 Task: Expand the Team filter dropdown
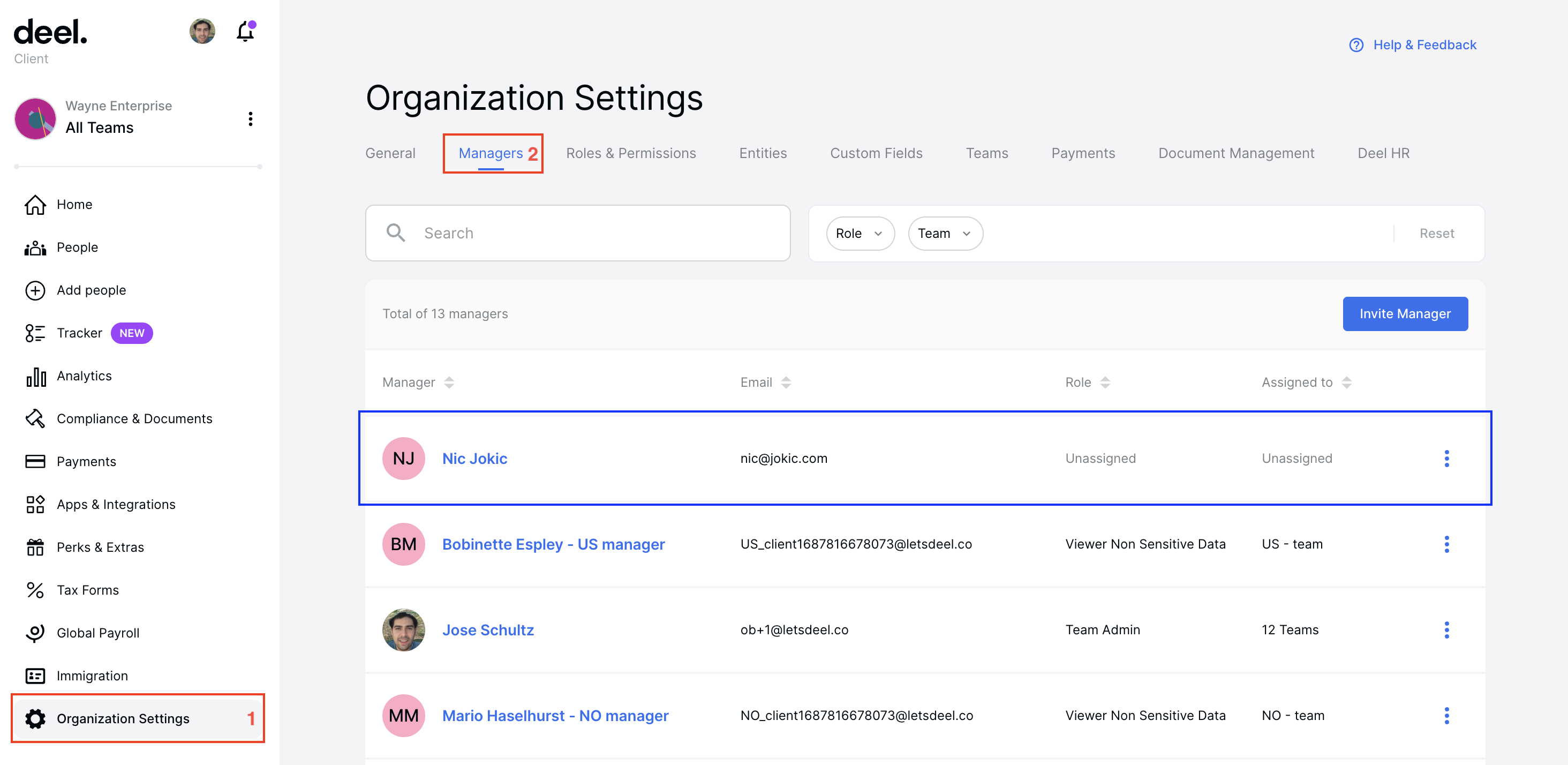coord(945,233)
